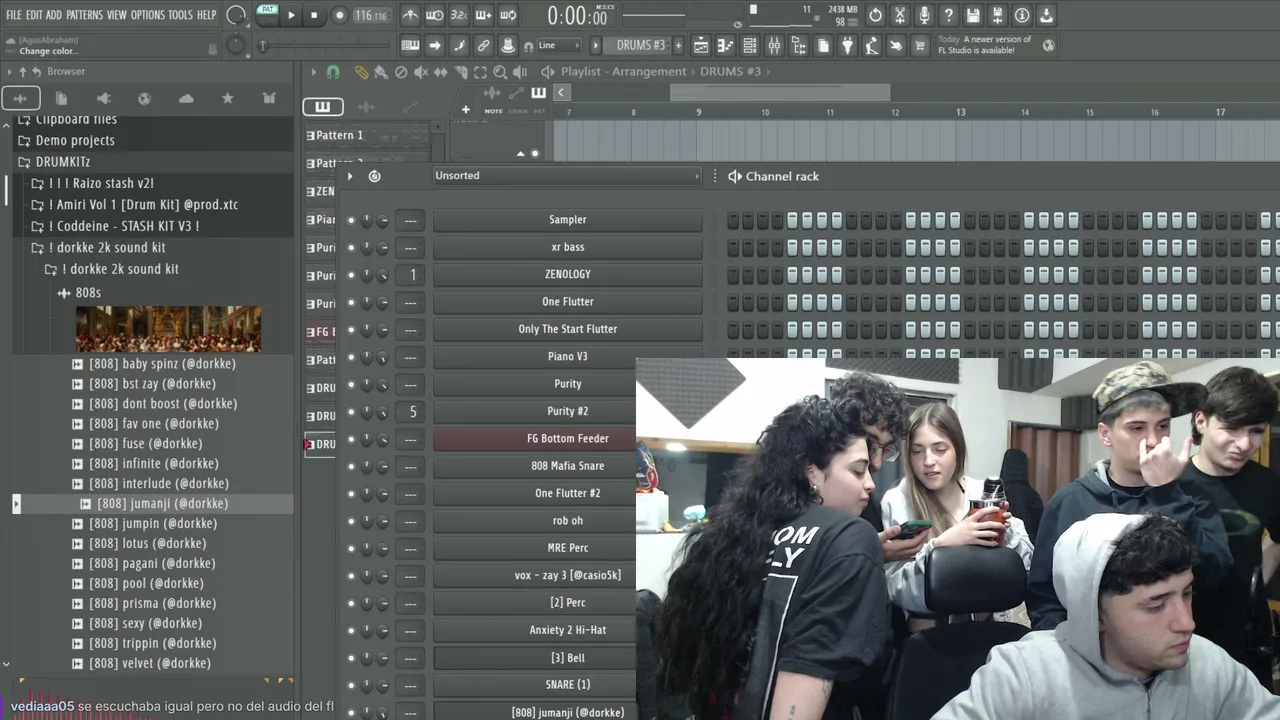Open the EDIT menu
The width and height of the screenshot is (1280, 720).
pyautogui.click(x=34, y=15)
